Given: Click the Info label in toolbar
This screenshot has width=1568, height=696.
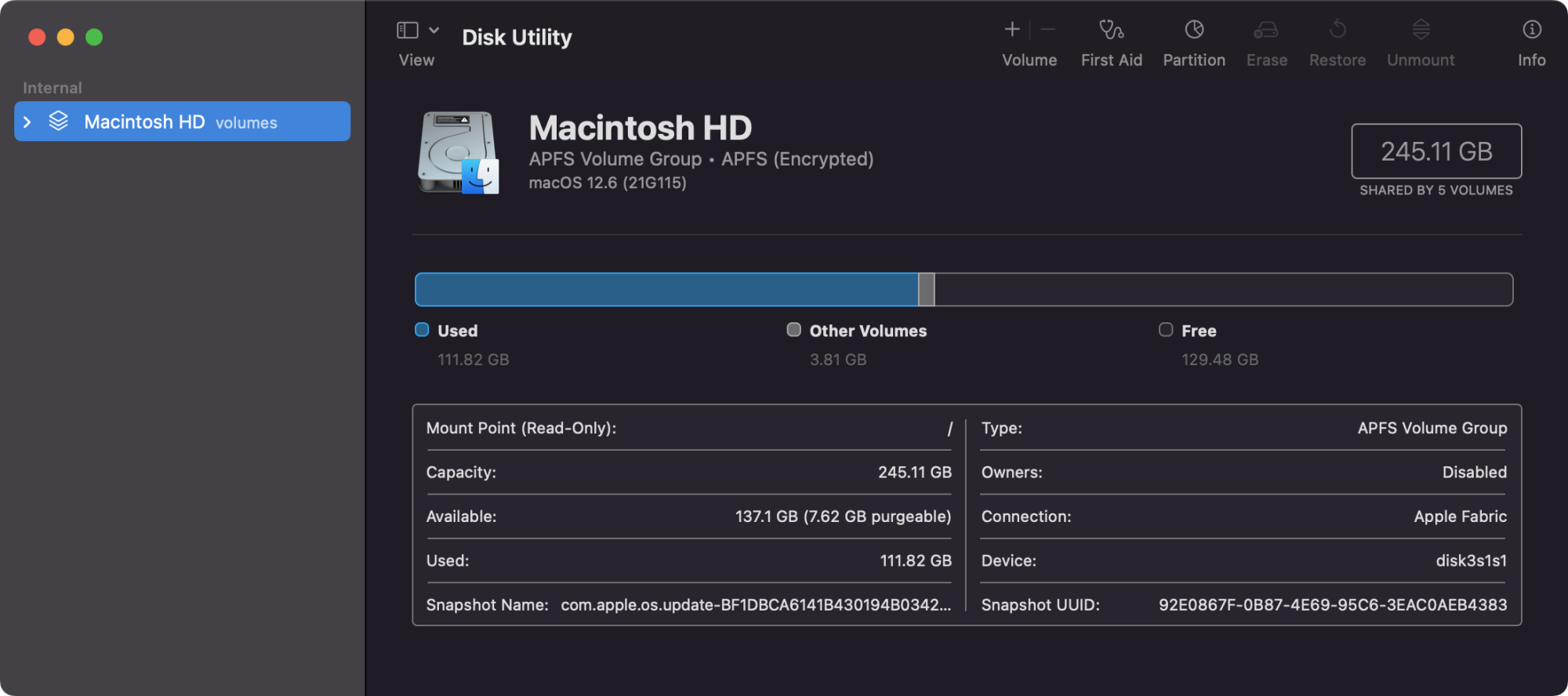Looking at the screenshot, I should 1532,60.
